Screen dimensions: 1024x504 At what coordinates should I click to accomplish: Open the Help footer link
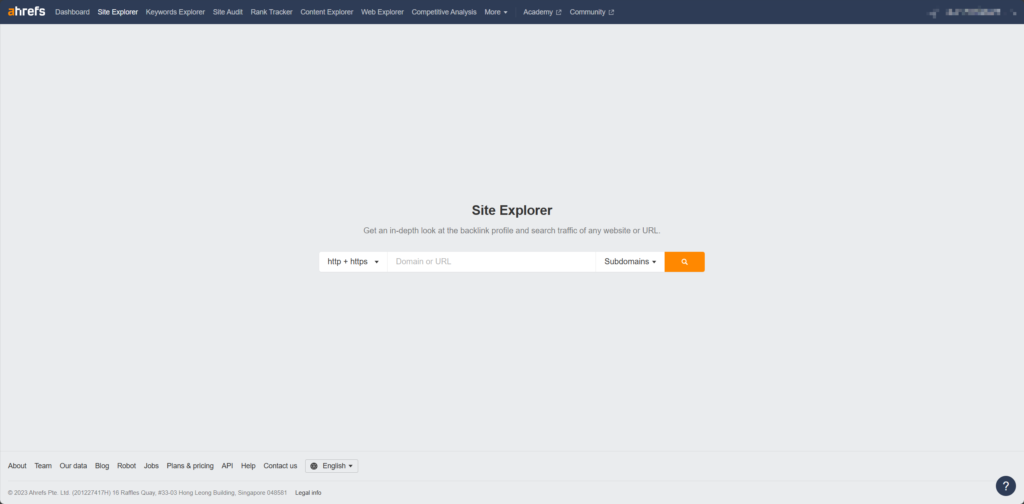248,466
